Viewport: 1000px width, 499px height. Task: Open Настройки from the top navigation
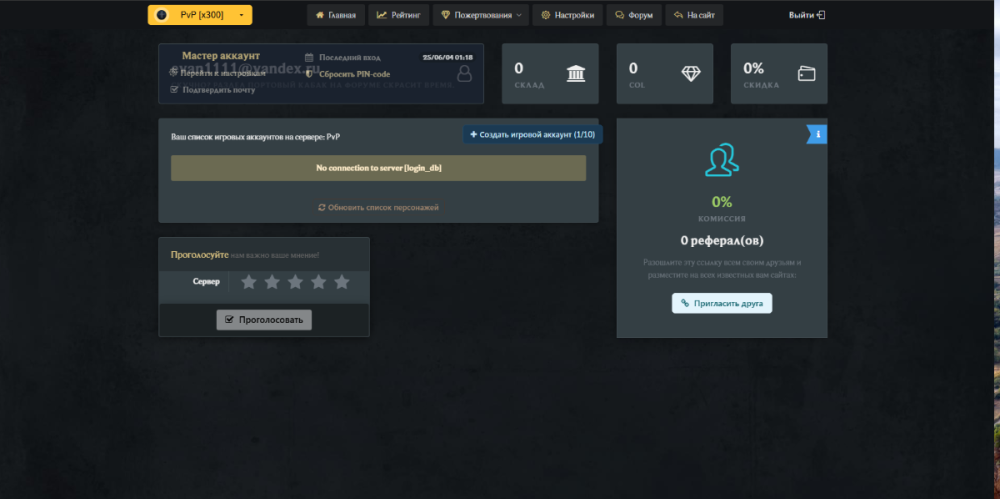tap(568, 15)
